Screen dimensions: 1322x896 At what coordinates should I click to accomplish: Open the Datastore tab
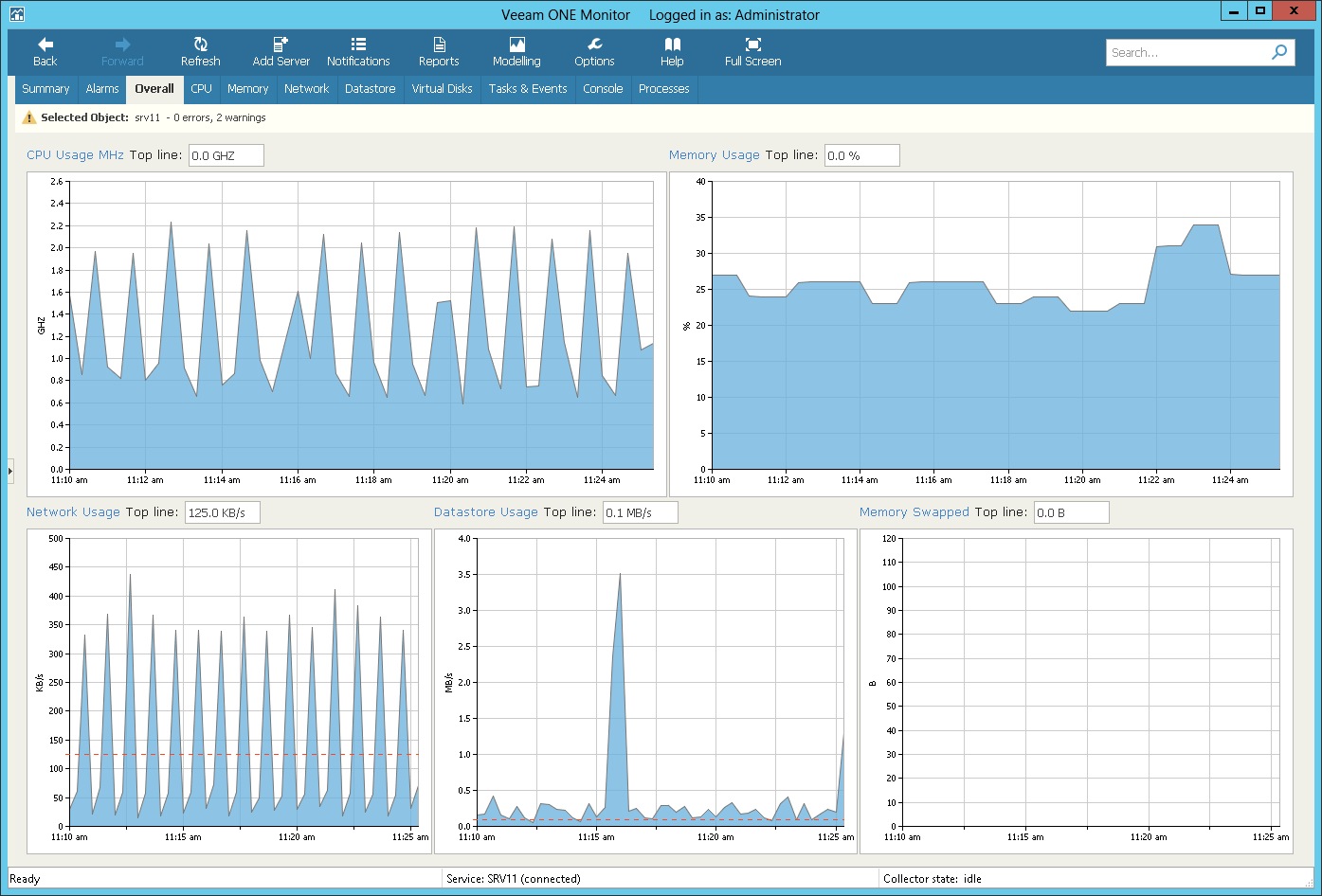[371, 89]
